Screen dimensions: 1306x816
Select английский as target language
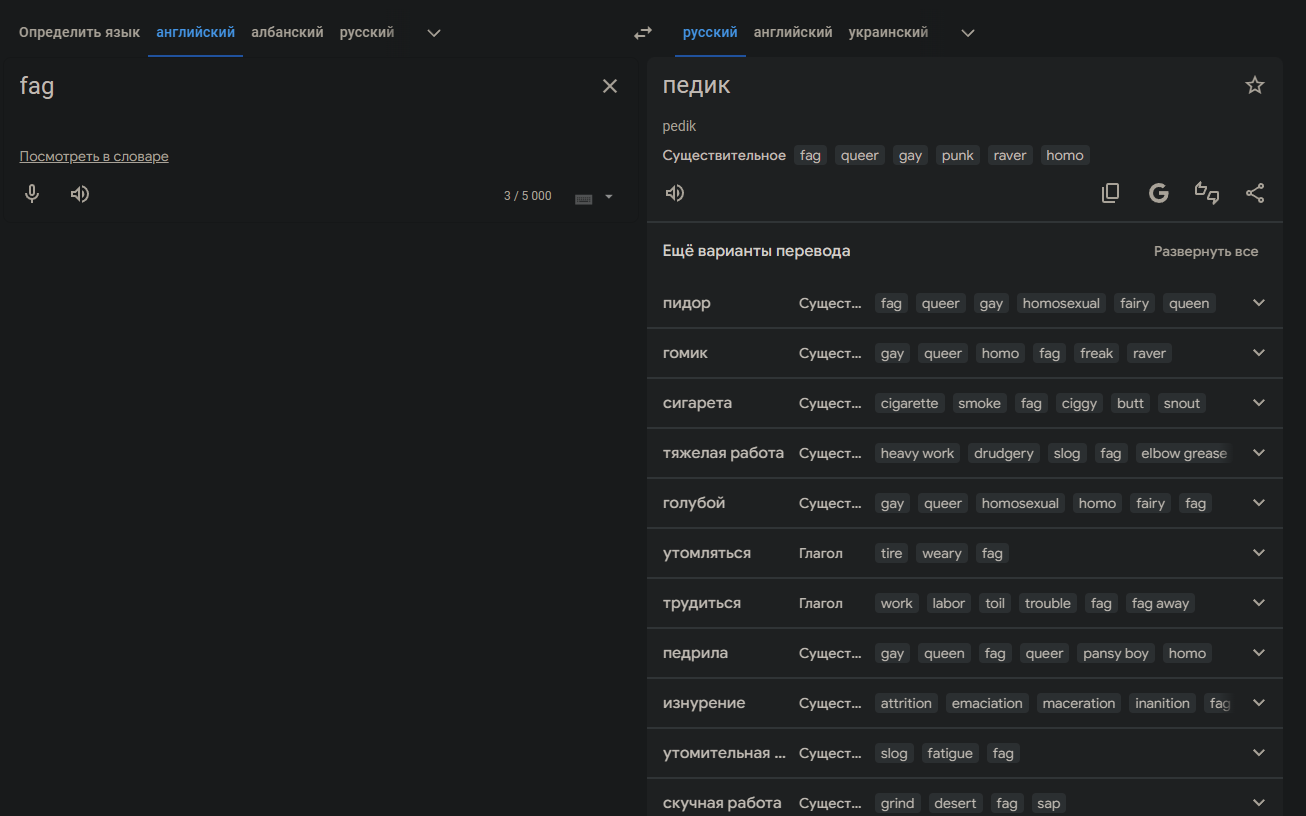coord(793,33)
